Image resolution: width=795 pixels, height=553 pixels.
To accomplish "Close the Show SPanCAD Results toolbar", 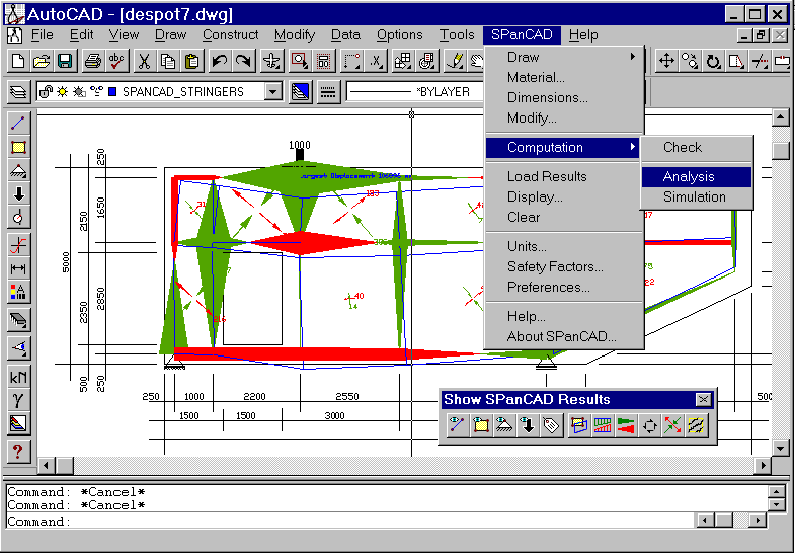I will [x=703, y=399].
